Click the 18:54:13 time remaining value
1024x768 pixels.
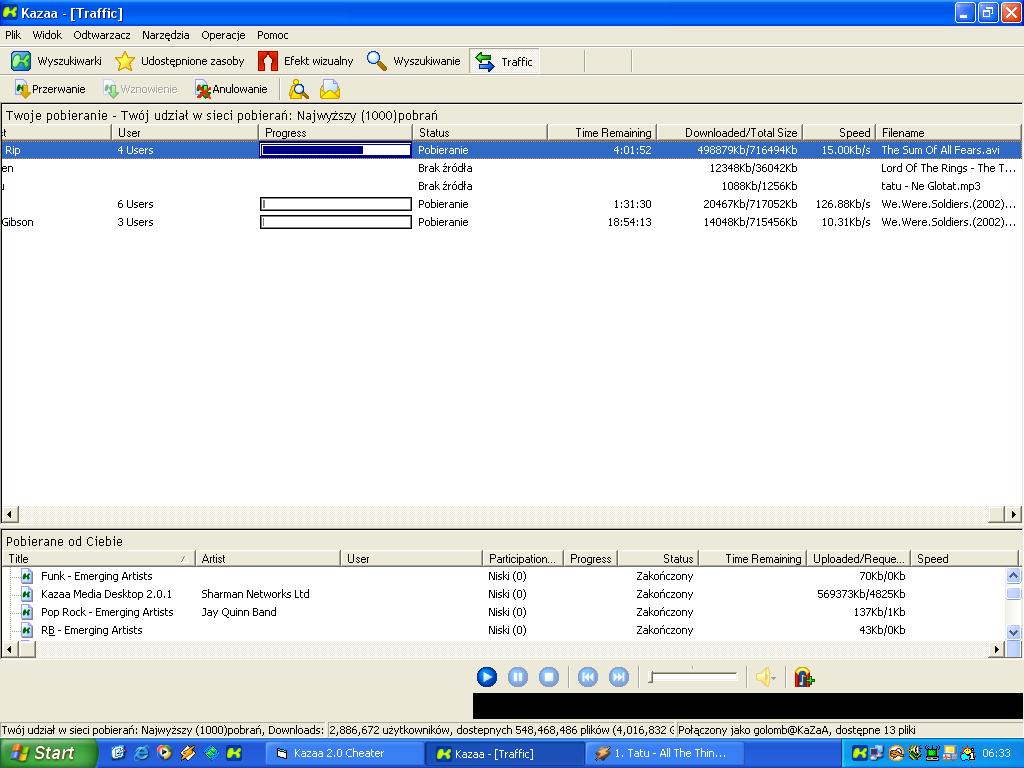tap(629, 222)
